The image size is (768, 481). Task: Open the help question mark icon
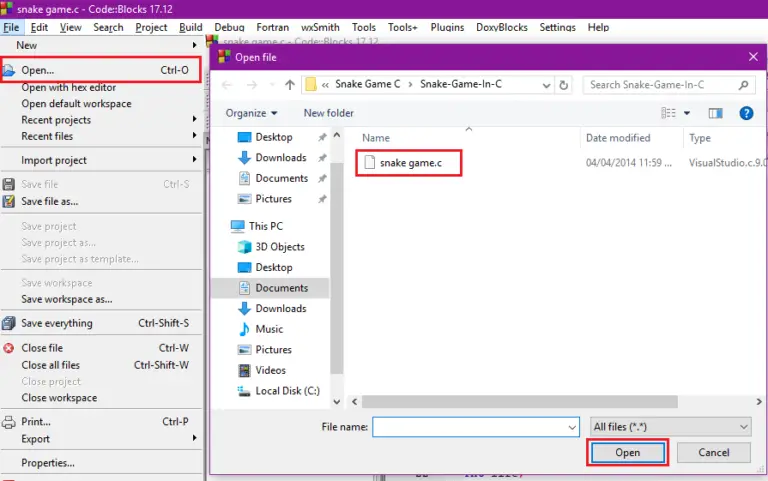[746, 113]
